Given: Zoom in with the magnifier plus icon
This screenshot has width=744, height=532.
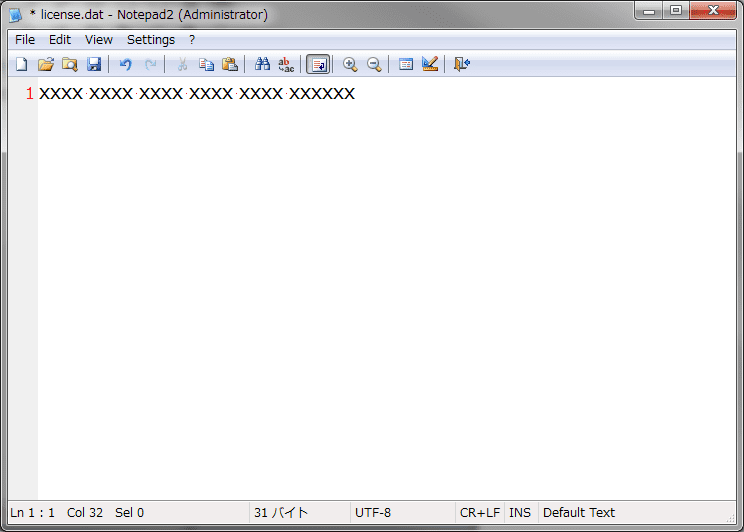Looking at the screenshot, I should pyautogui.click(x=350, y=64).
